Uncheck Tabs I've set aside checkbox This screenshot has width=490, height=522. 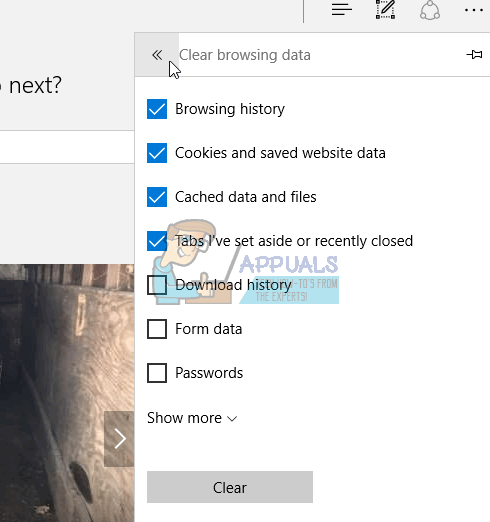[x=157, y=241]
